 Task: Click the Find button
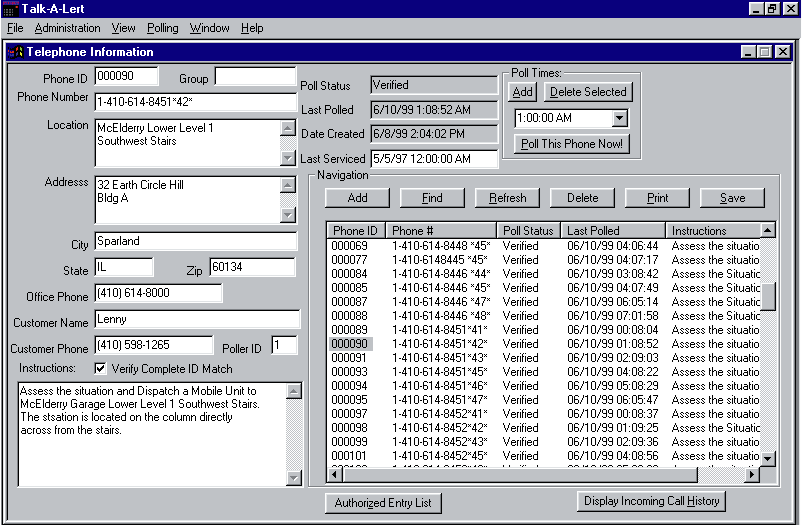432,198
